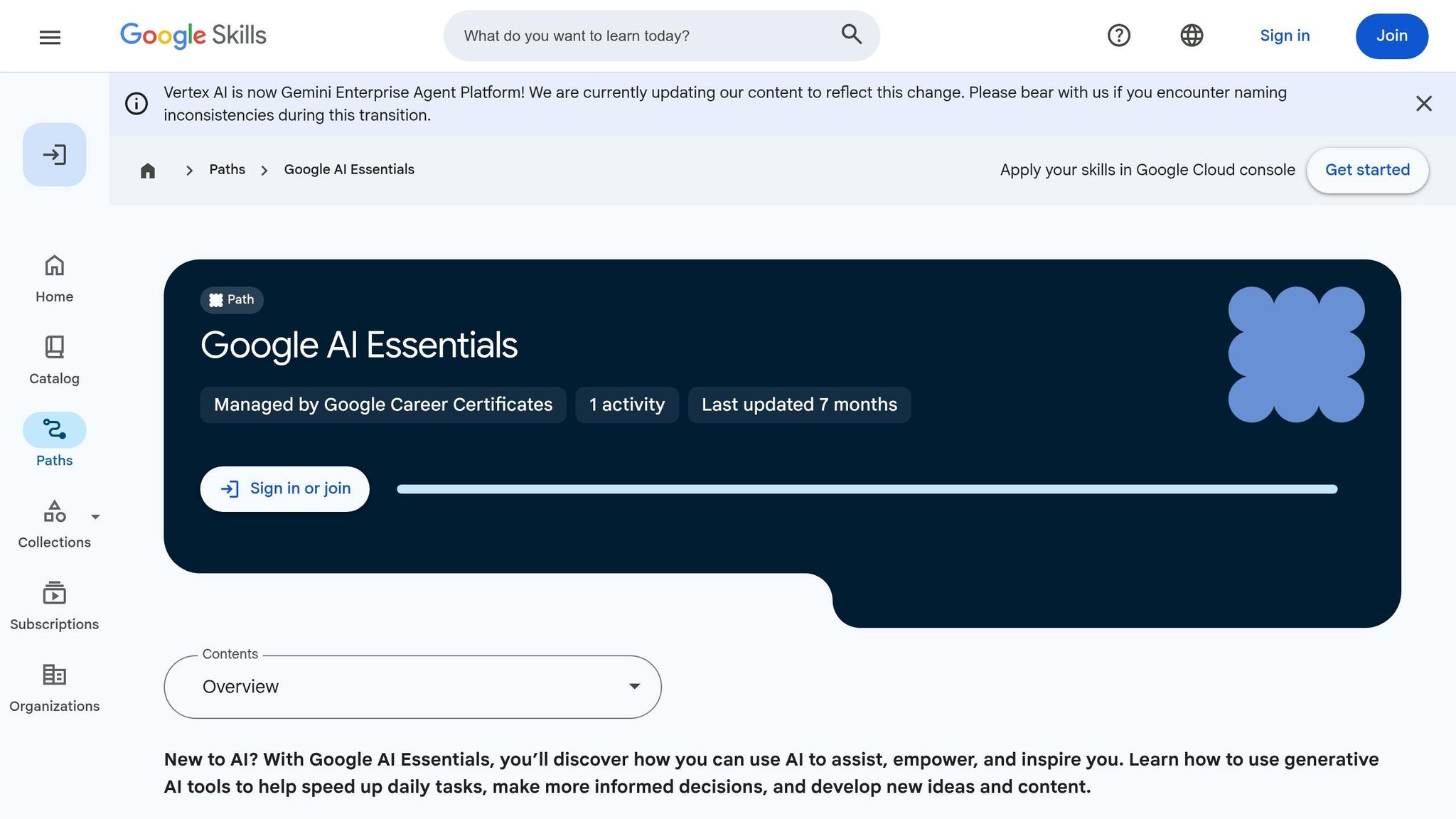Expand the Collections dropdown arrow

[96, 517]
